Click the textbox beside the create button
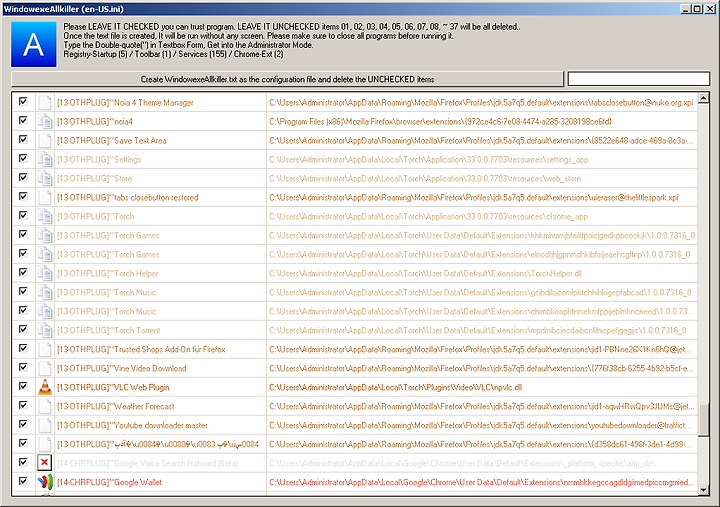This screenshot has height=507, width=720. point(639,79)
